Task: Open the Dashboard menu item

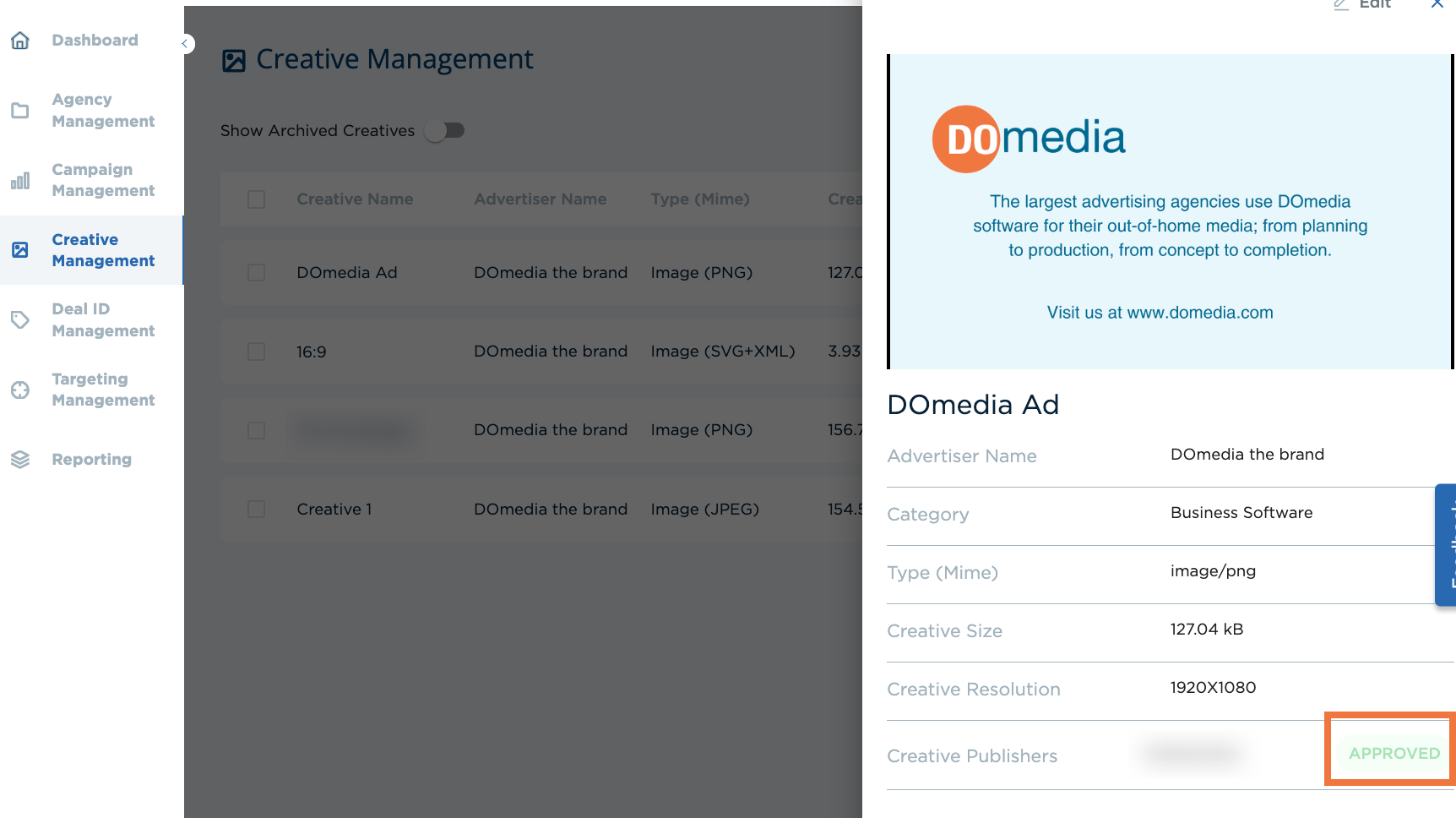Action: (95, 41)
